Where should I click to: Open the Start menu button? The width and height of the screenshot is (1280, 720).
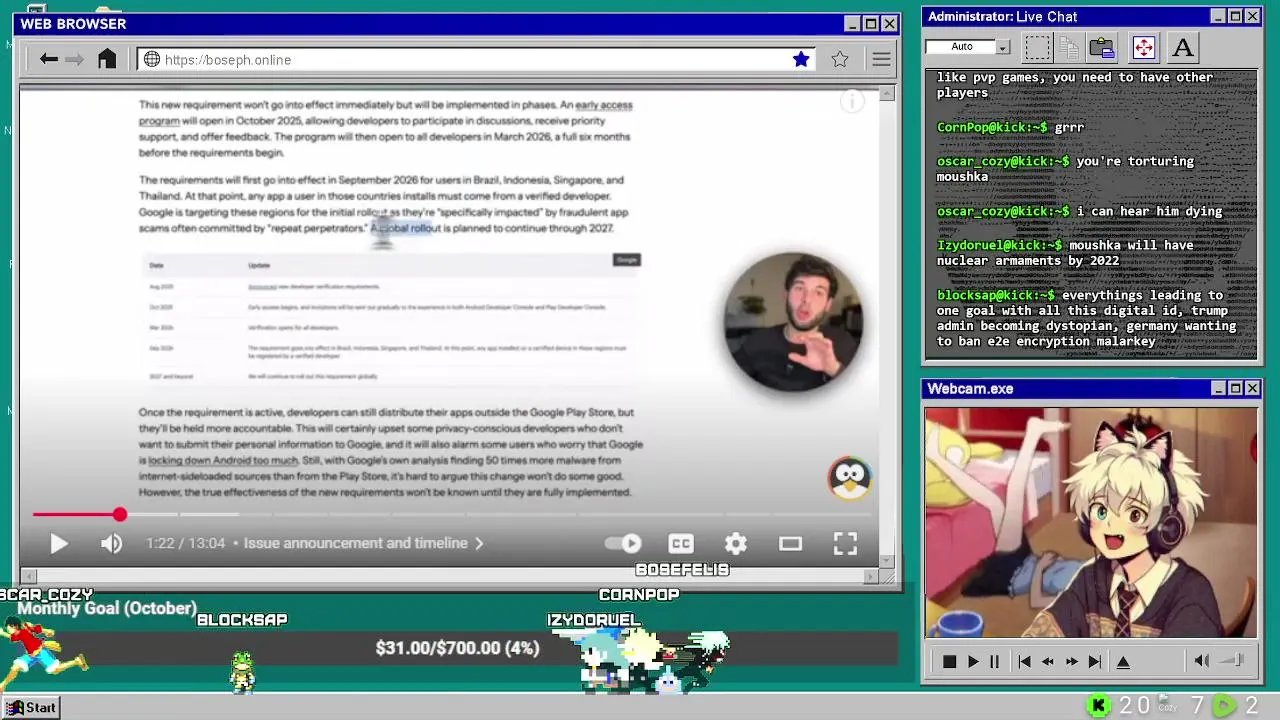tap(31, 707)
